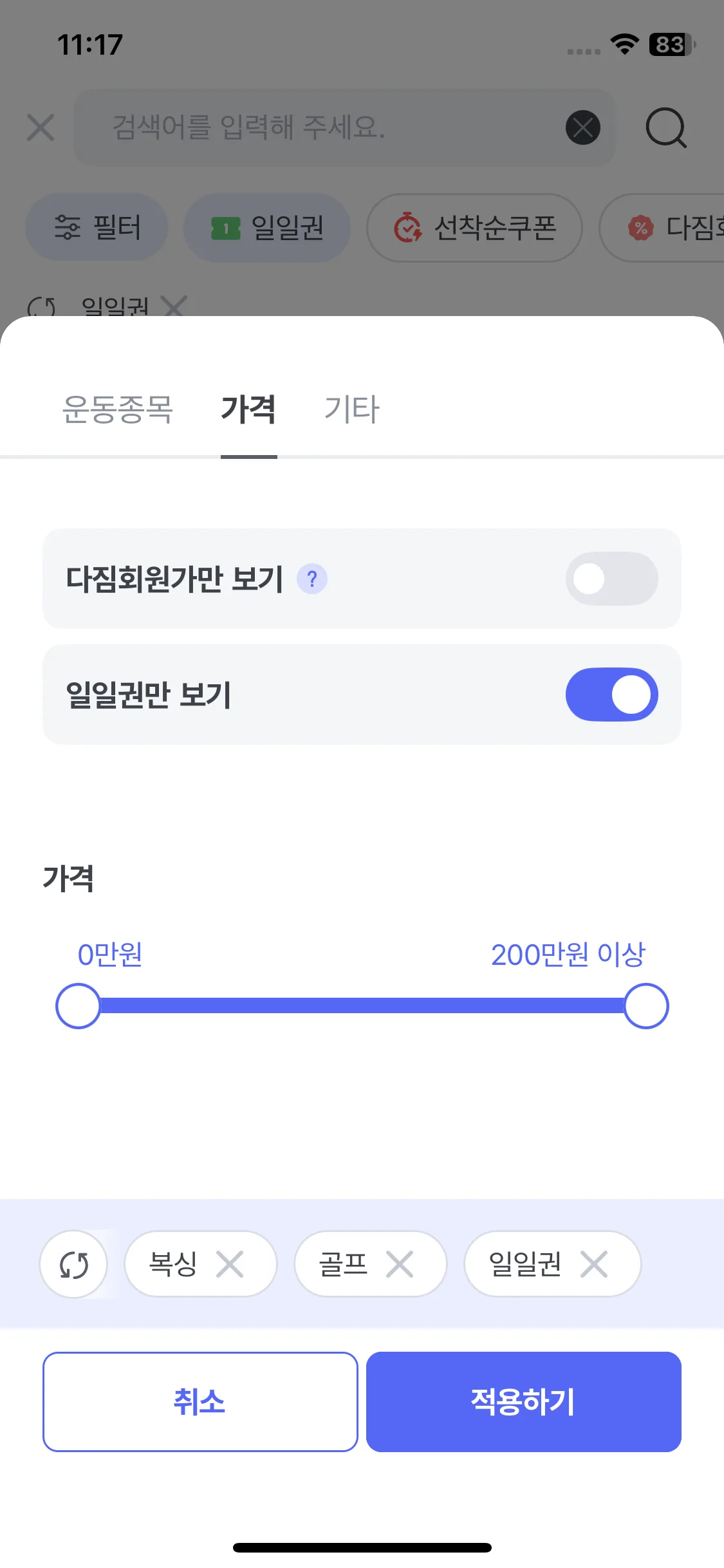The height and width of the screenshot is (1568, 724).
Task: Select the 가격 tab
Action: click(x=248, y=409)
